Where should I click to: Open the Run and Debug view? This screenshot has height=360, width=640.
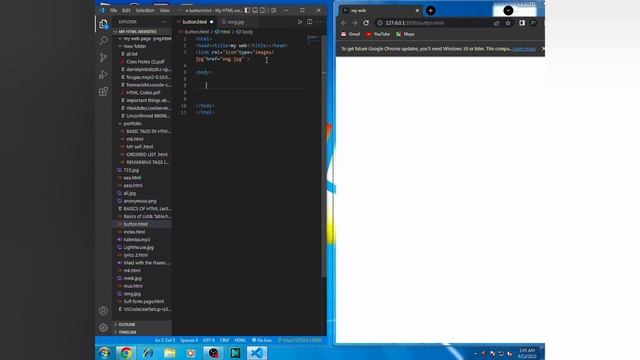click(103, 74)
